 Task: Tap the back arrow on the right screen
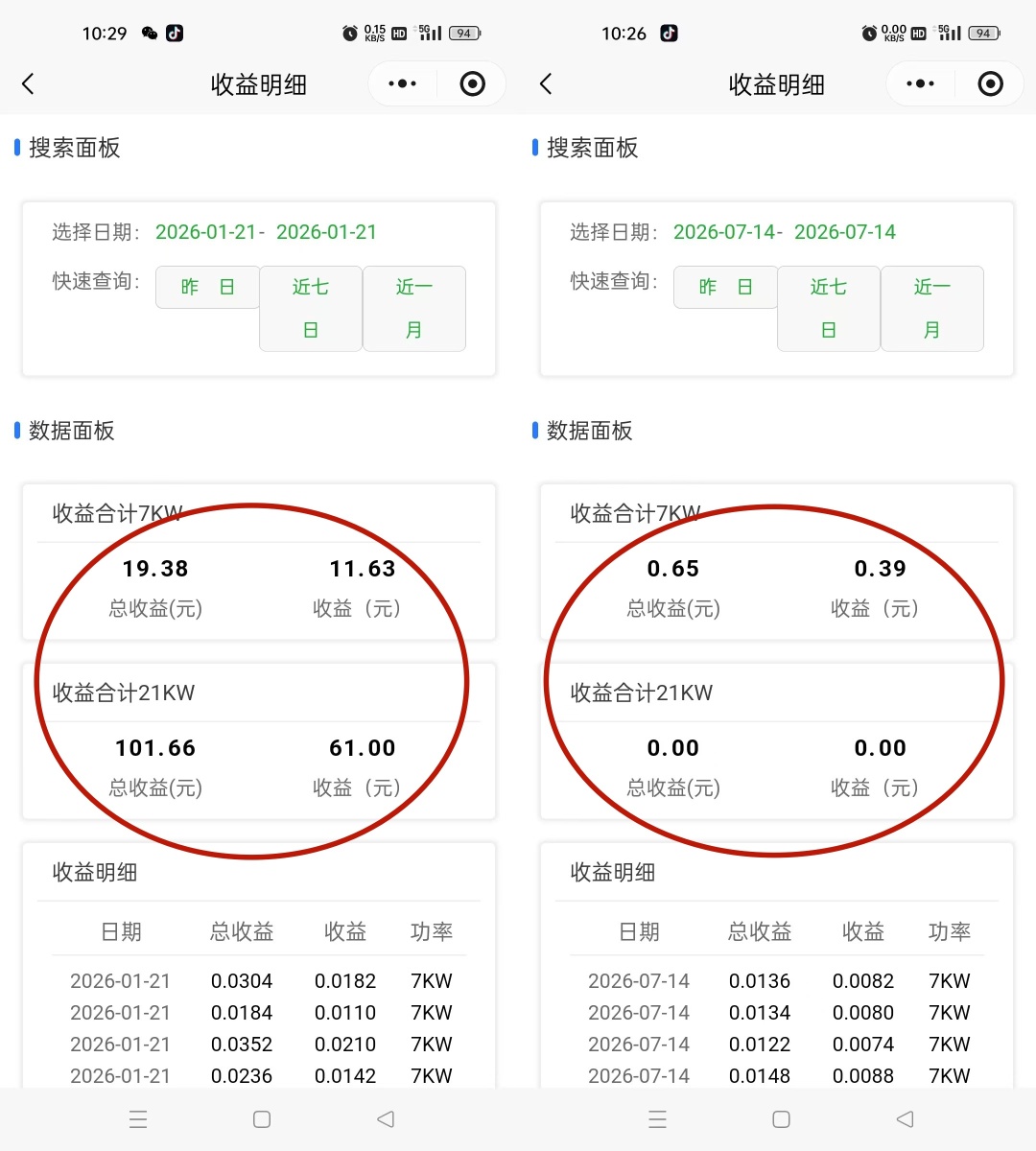(x=546, y=84)
